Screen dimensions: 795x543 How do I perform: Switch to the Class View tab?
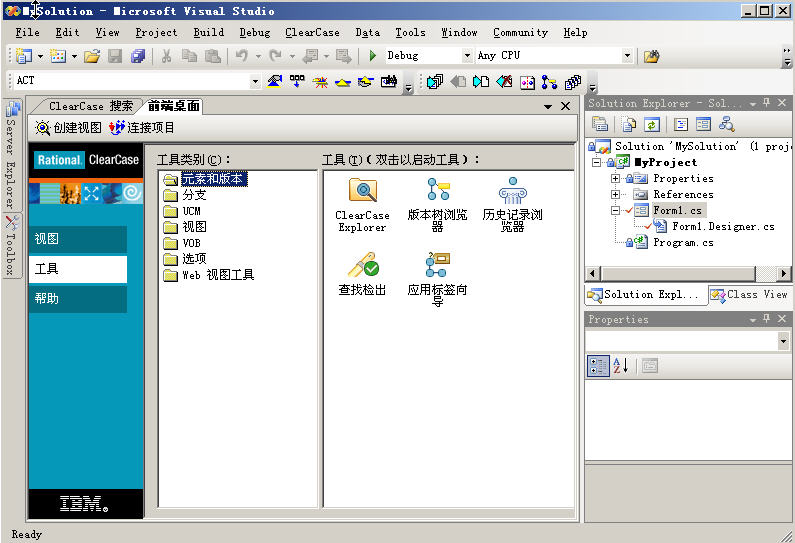[749, 295]
